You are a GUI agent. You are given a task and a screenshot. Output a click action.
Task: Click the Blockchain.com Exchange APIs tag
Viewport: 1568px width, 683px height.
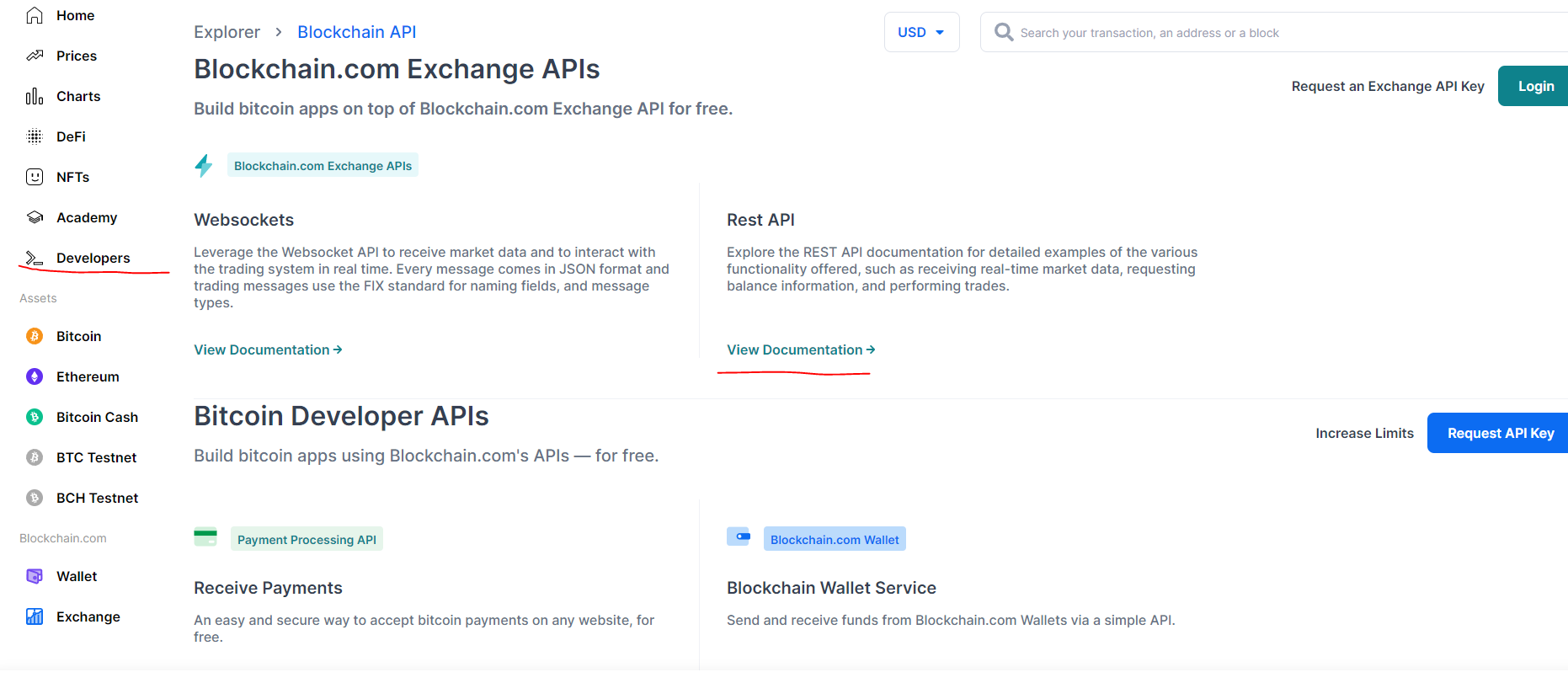tap(323, 165)
